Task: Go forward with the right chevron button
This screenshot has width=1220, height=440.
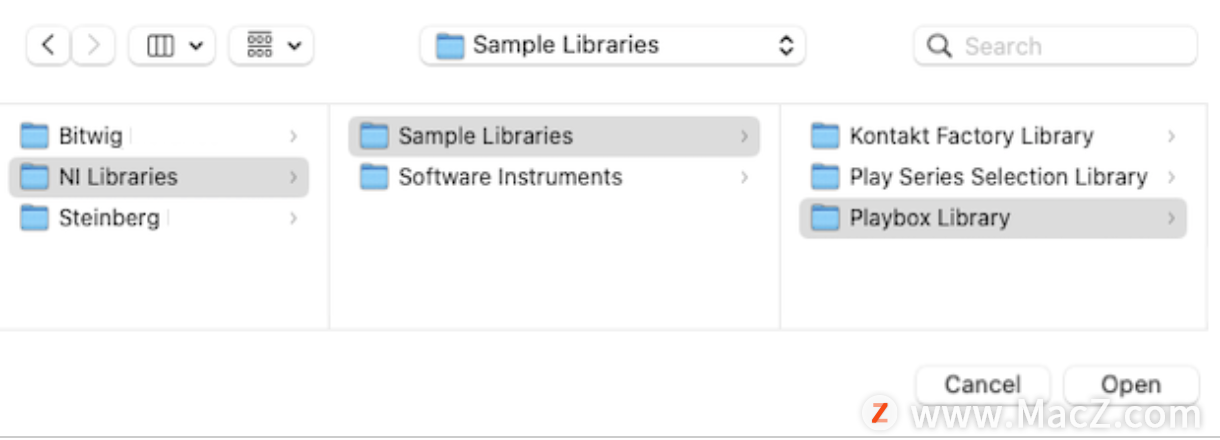Action: 93,46
